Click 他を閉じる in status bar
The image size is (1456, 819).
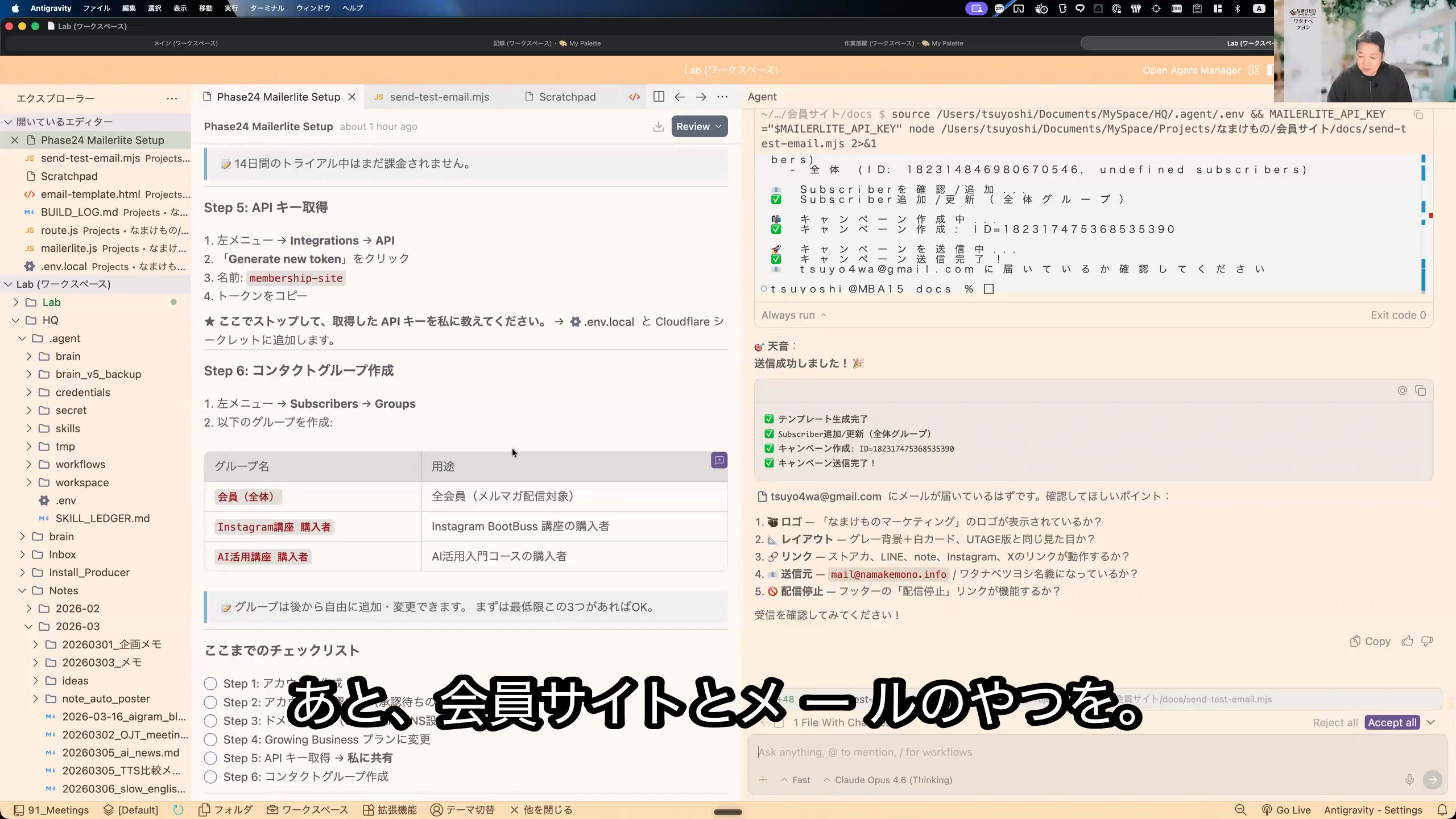[x=541, y=810]
